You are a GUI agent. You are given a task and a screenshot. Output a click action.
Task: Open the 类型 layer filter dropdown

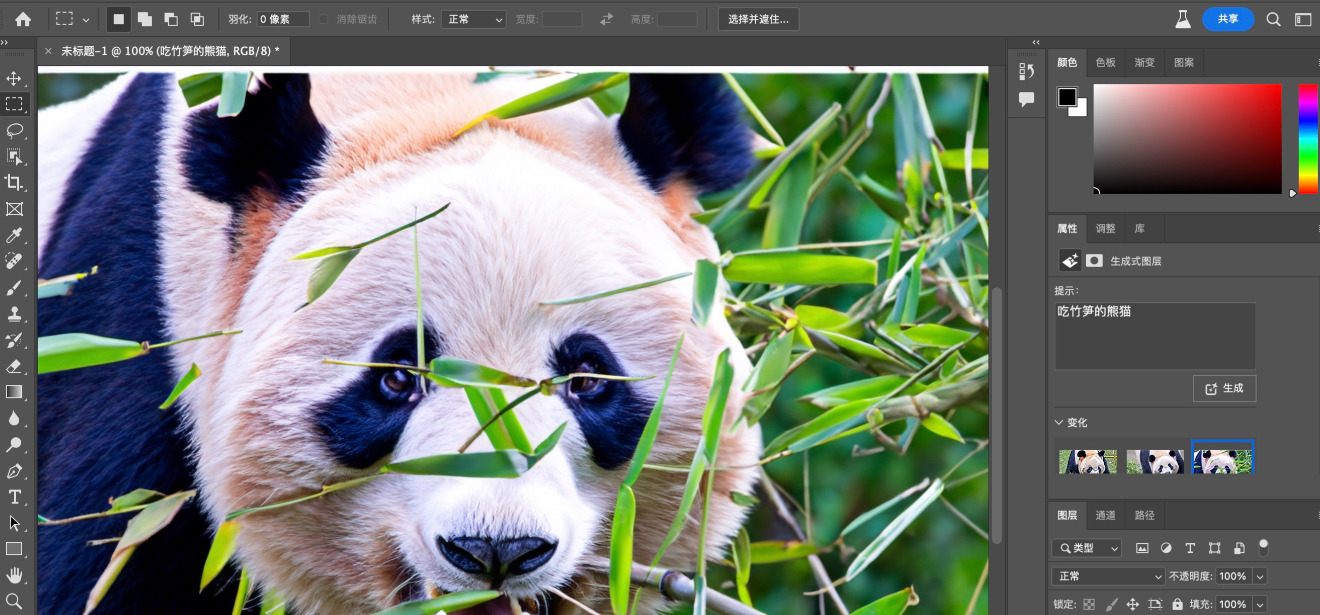point(1087,548)
